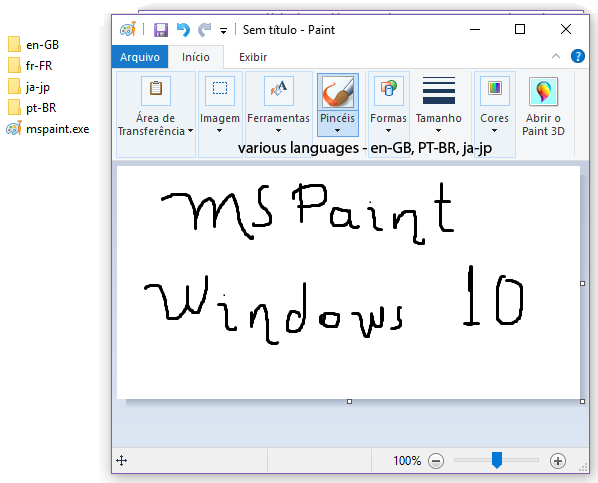
Task: Open Paint help with question mark icon
Action: [578, 56]
